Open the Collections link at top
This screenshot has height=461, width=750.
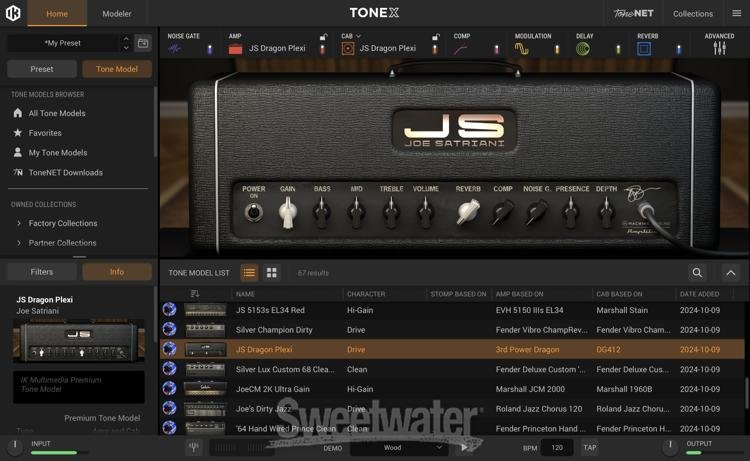[693, 14]
